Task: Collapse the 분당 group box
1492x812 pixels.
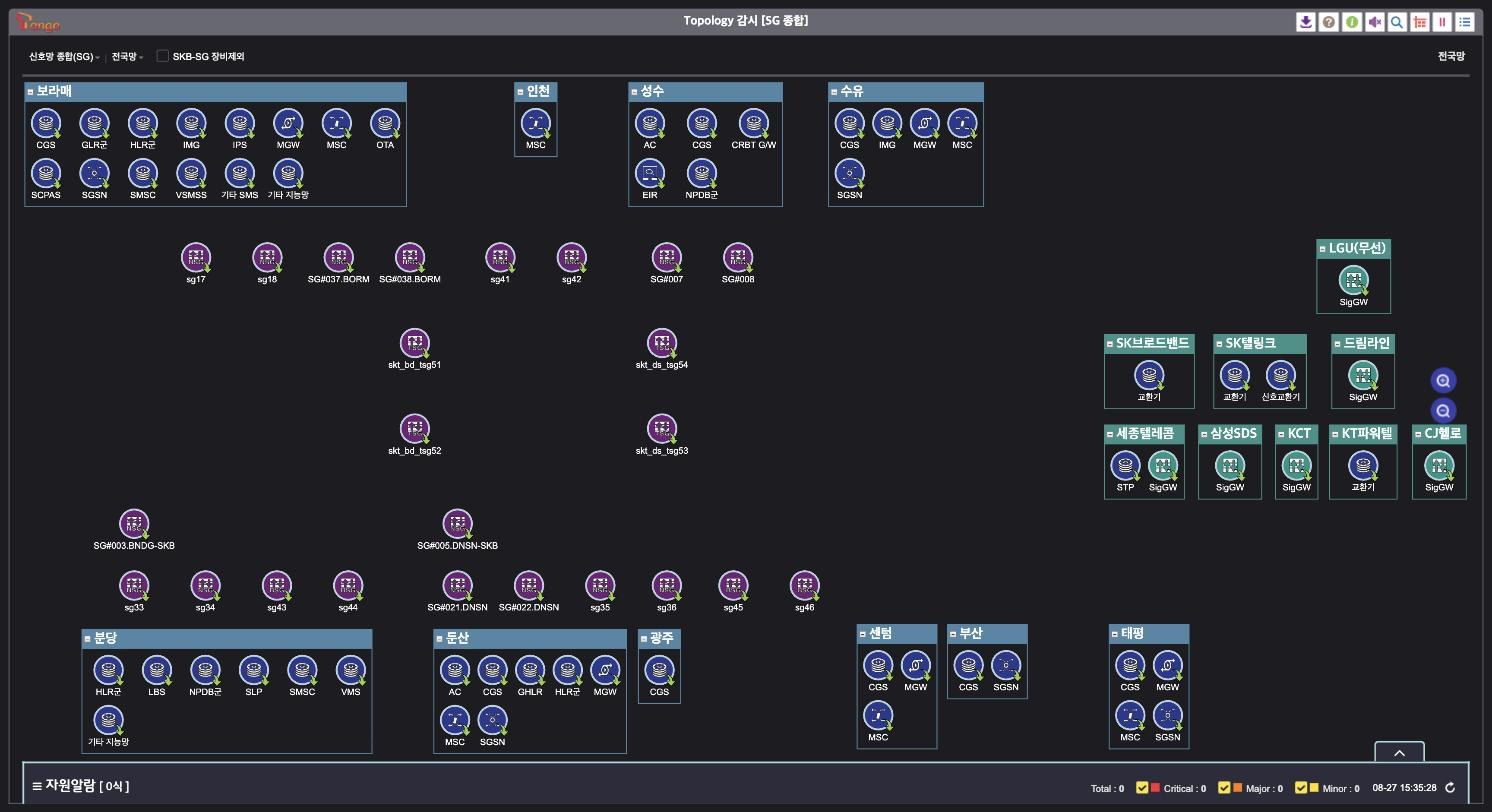Action: (88, 639)
